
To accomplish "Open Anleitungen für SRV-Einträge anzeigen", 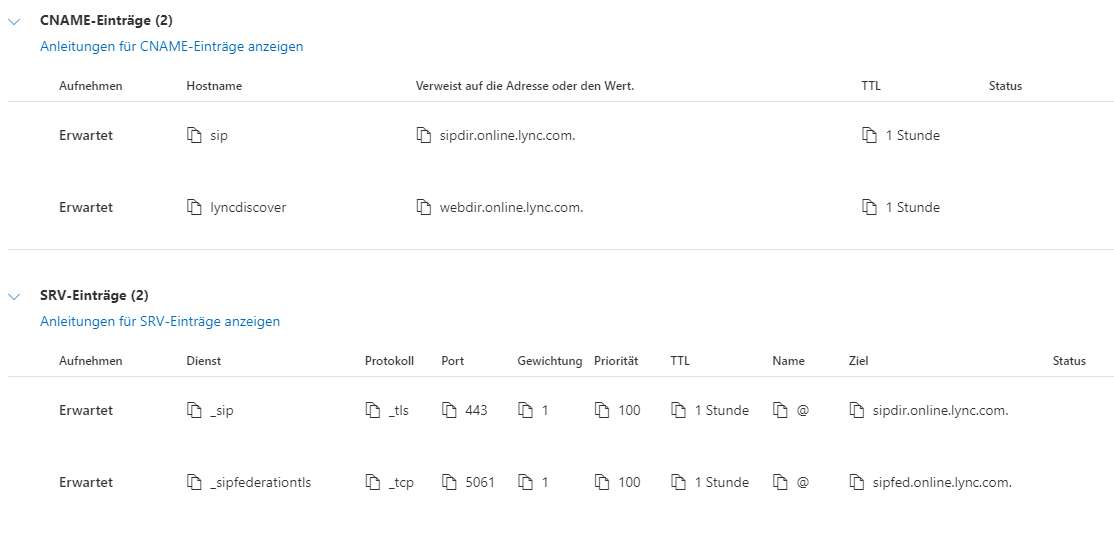I will 160,321.
